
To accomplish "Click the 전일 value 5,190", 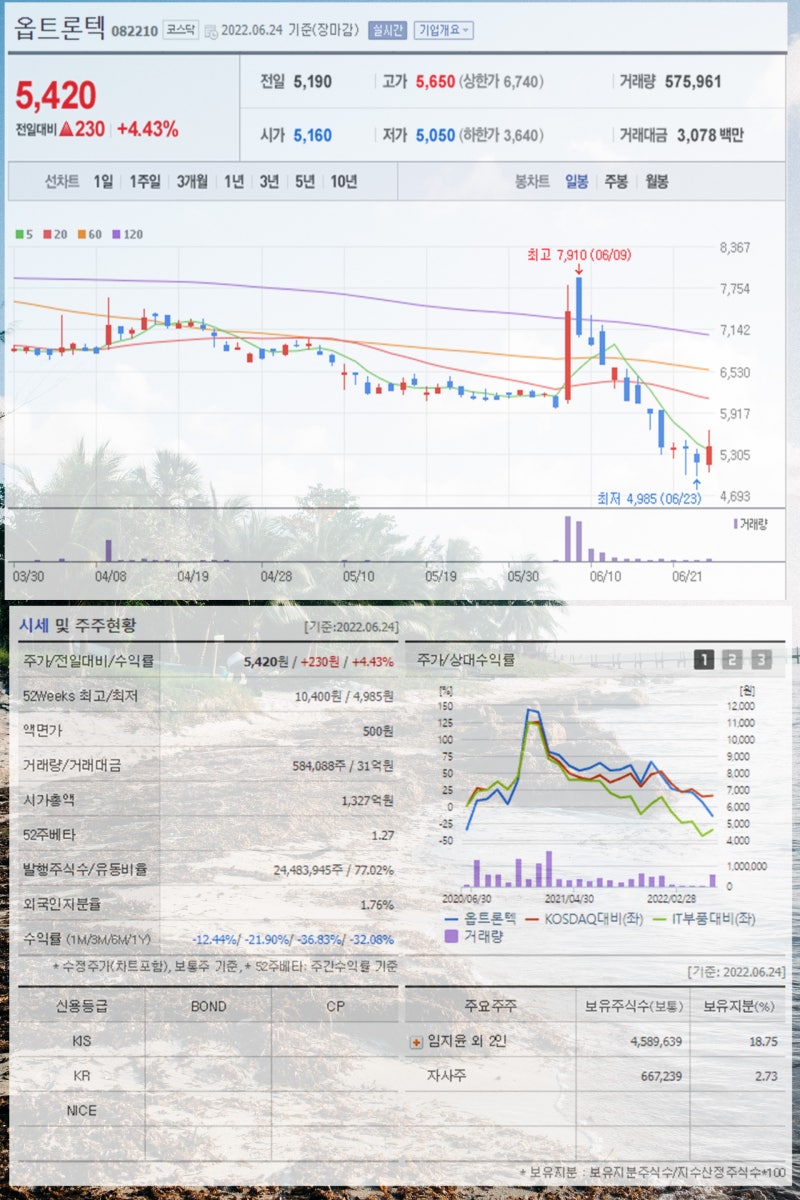I will pos(313,82).
